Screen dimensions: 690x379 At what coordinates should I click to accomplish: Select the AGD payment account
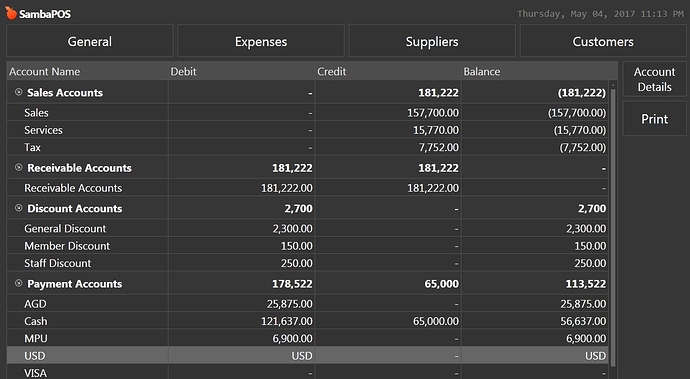coord(308,304)
